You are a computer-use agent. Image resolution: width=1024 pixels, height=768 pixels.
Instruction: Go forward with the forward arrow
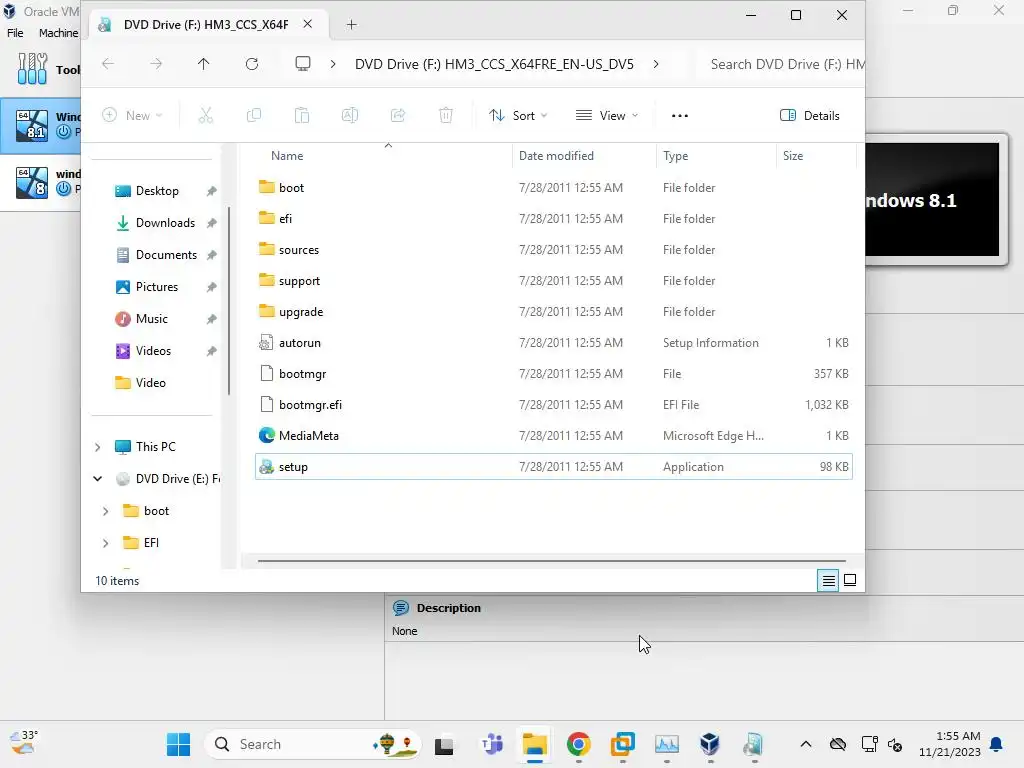pyautogui.click(x=155, y=63)
